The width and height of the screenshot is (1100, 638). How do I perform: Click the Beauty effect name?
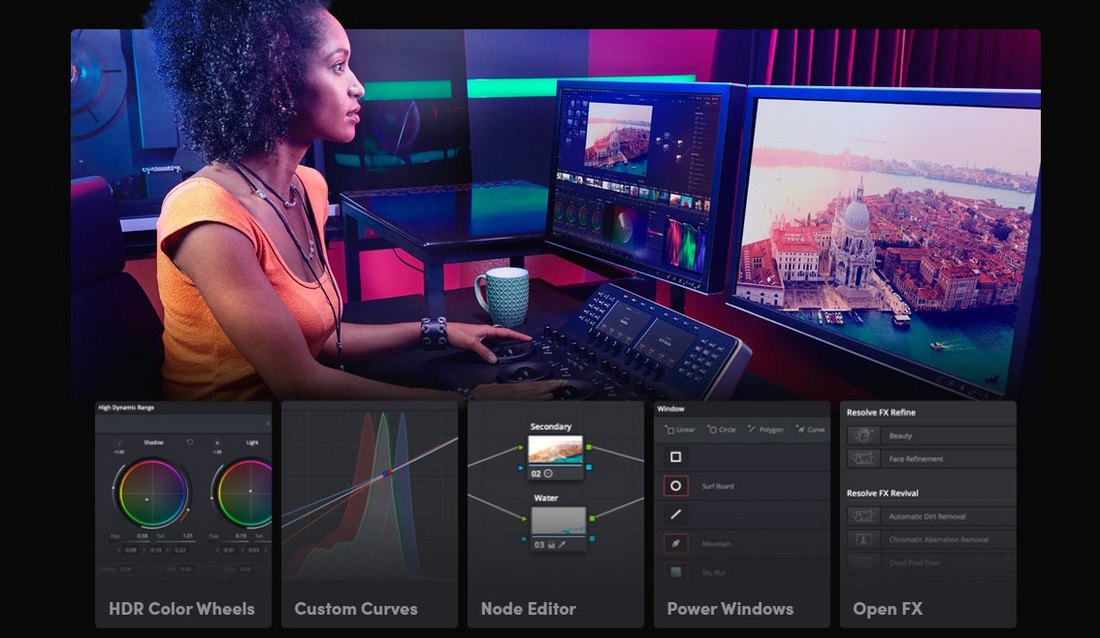900,436
